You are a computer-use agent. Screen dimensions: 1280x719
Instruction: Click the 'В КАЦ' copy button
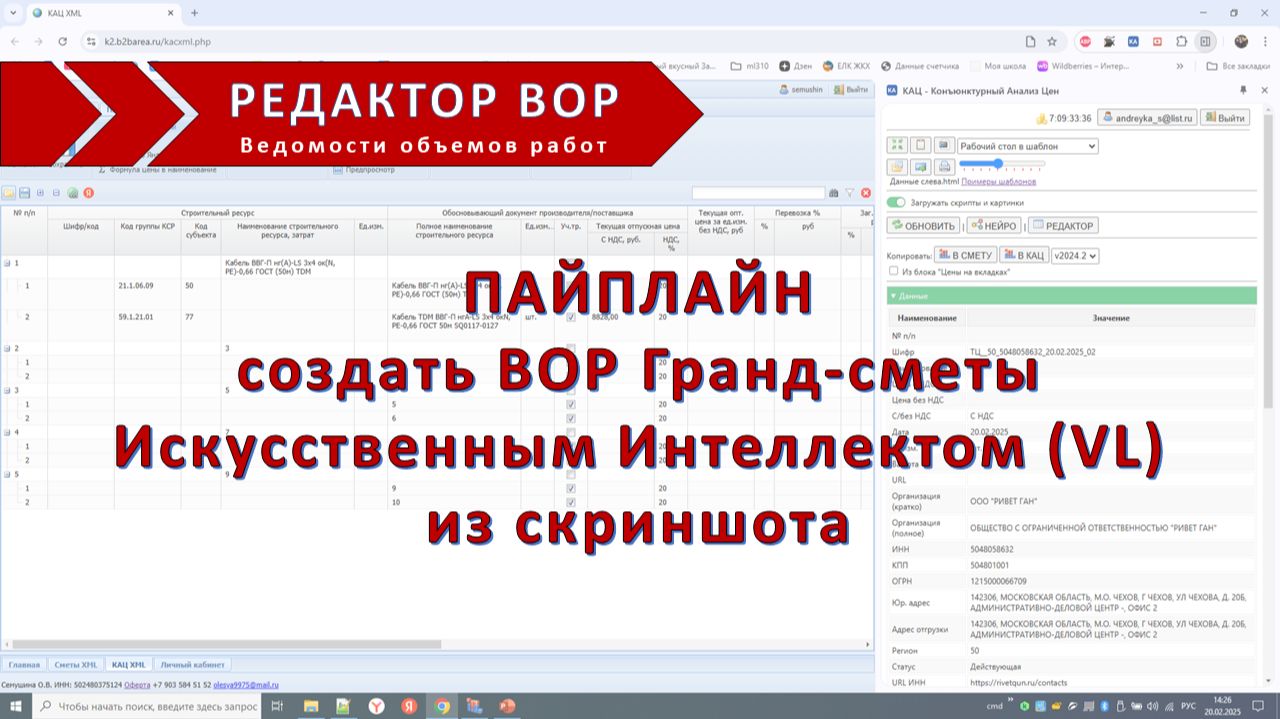pos(1025,256)
